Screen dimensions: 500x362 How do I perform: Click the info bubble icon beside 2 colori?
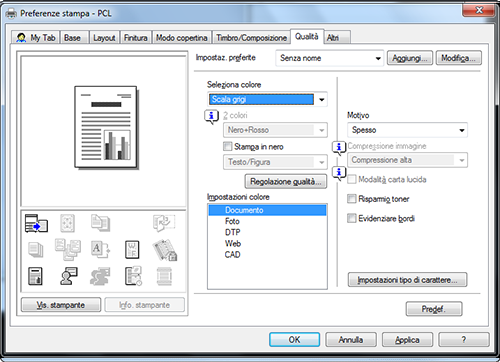tap(211, 117)
